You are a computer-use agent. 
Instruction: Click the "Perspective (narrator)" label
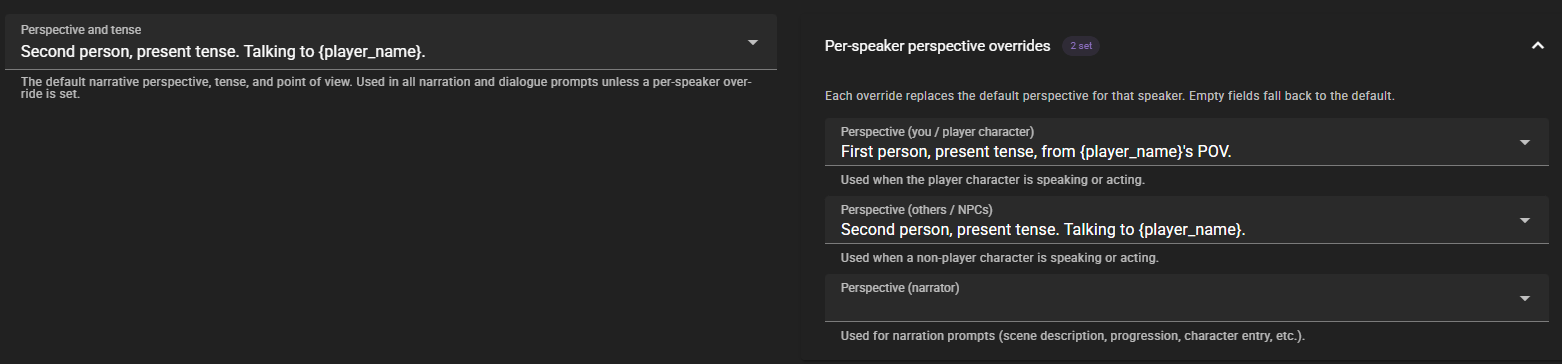900,287
